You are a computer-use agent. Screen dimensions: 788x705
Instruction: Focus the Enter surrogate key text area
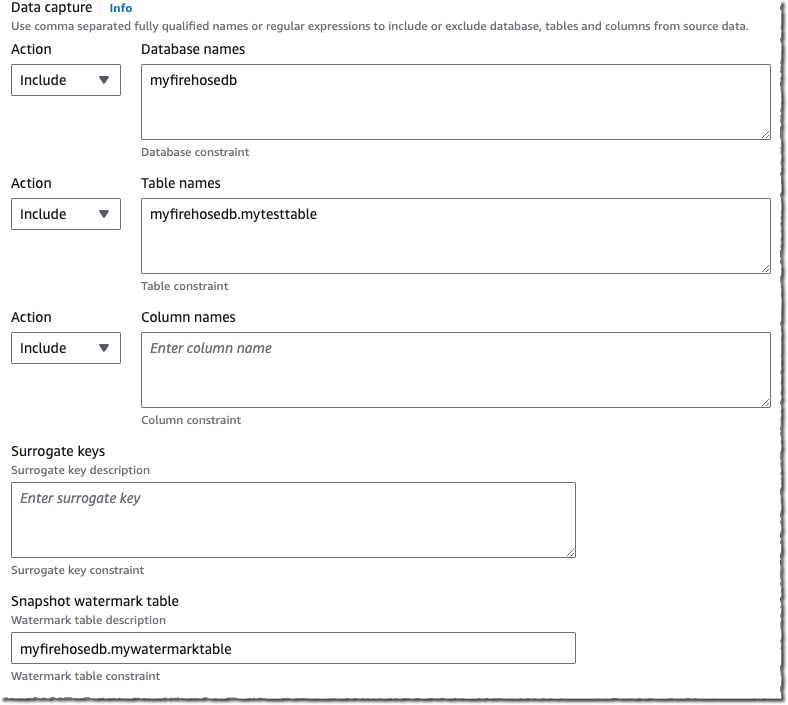pos(293,520)
